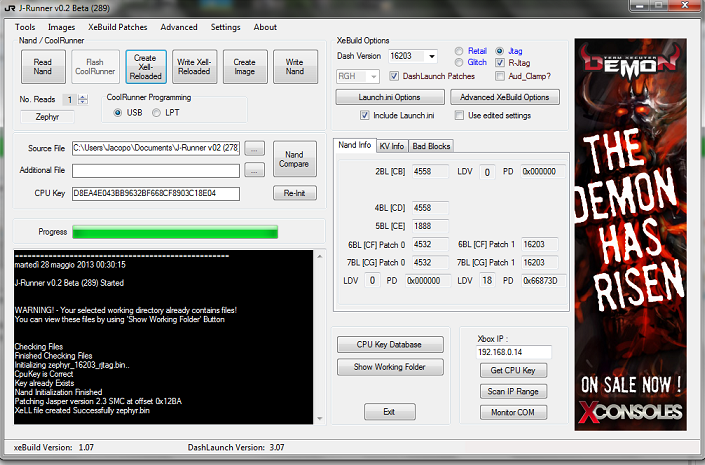Click 'XeLL file created Successfully' log line
705x465 pixels.
pyautogui.click(x=82, y=411)
